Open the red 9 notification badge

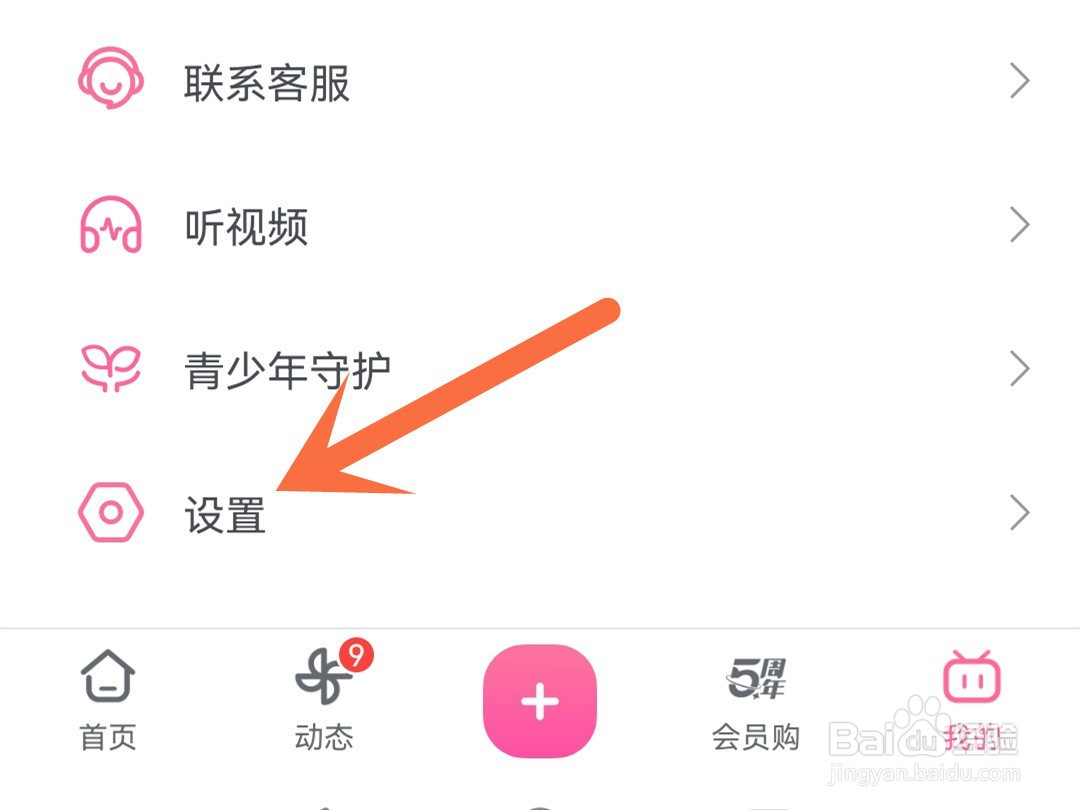click(x=356, y=655)
